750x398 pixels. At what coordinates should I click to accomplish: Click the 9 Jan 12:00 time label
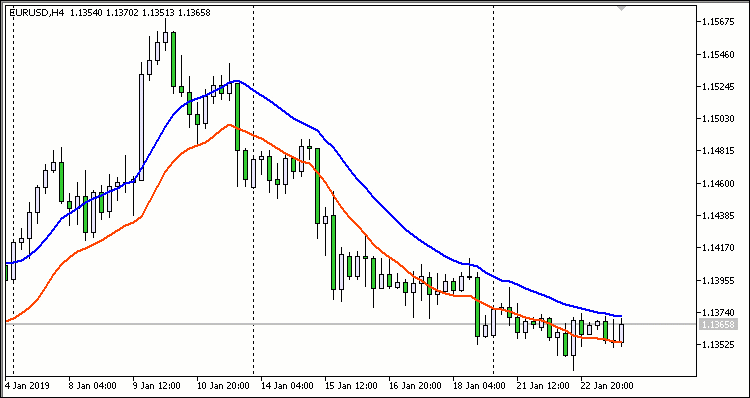(x=157, y=386)
